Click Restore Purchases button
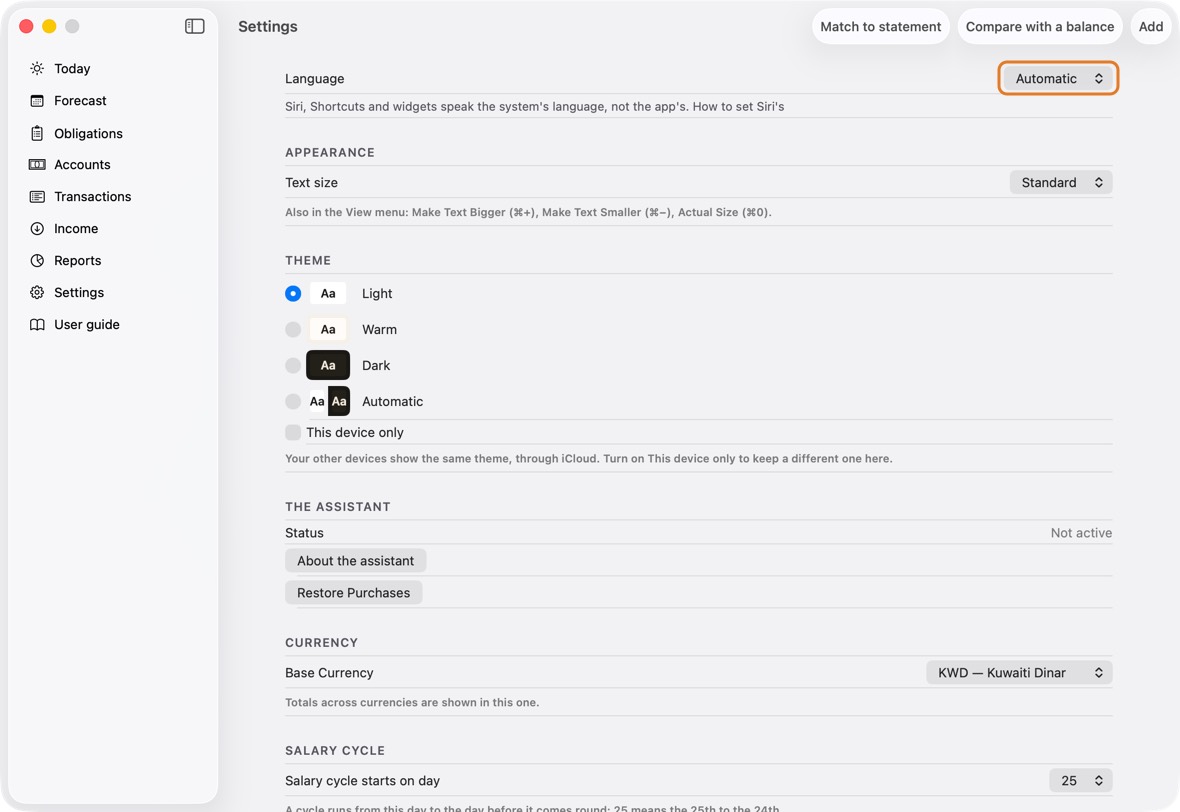Image resolution: width=1180 pixels, height=812 pixels. click(x=354, y=593)
